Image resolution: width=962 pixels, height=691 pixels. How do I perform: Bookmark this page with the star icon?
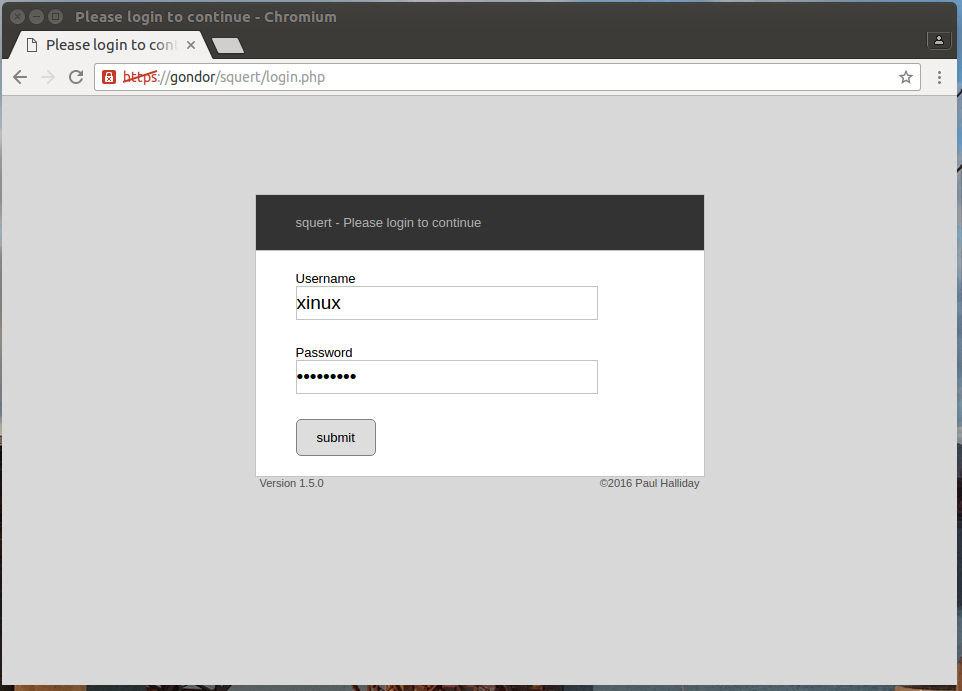906,77
